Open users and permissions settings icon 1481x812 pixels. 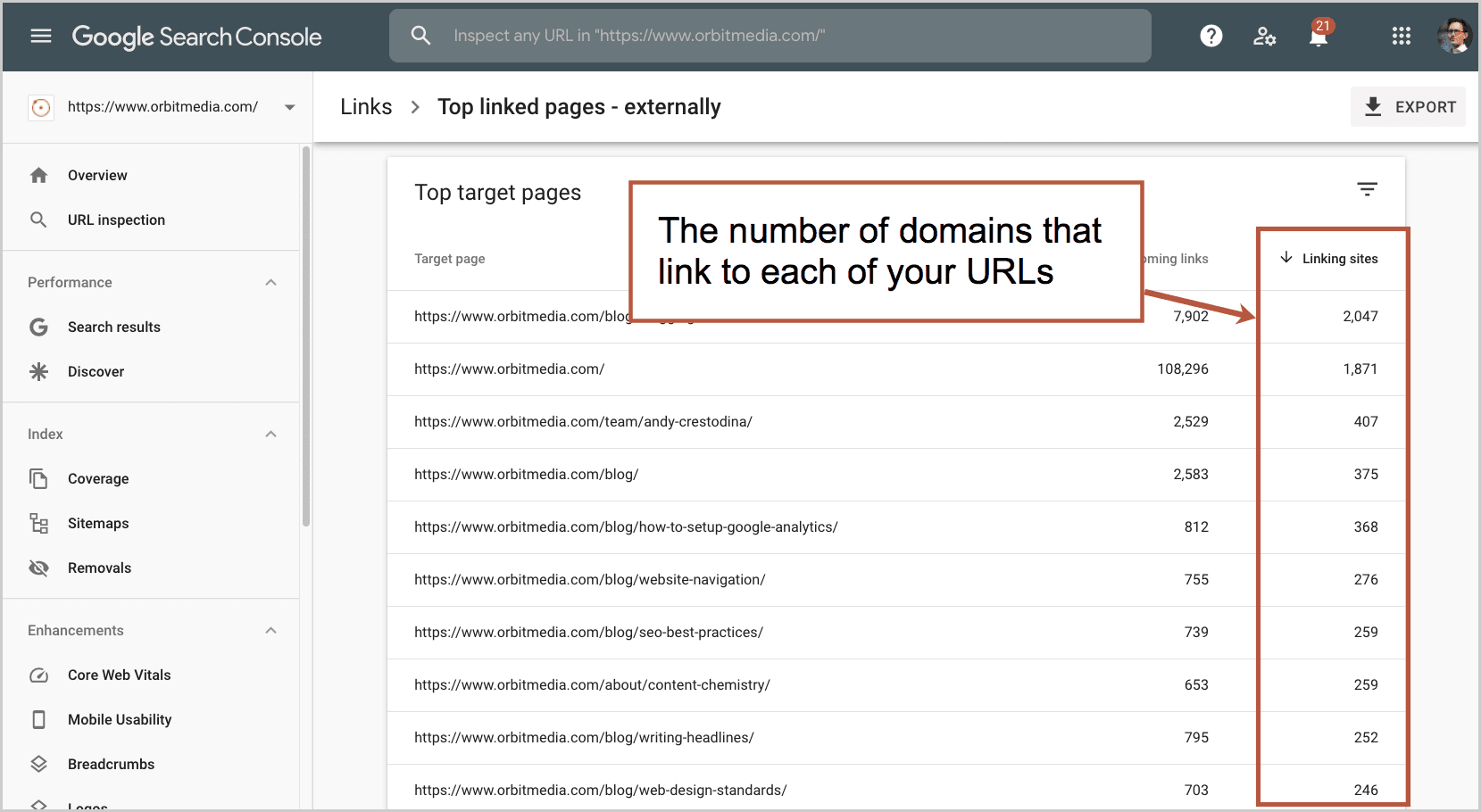click(x=1264, y=36)
